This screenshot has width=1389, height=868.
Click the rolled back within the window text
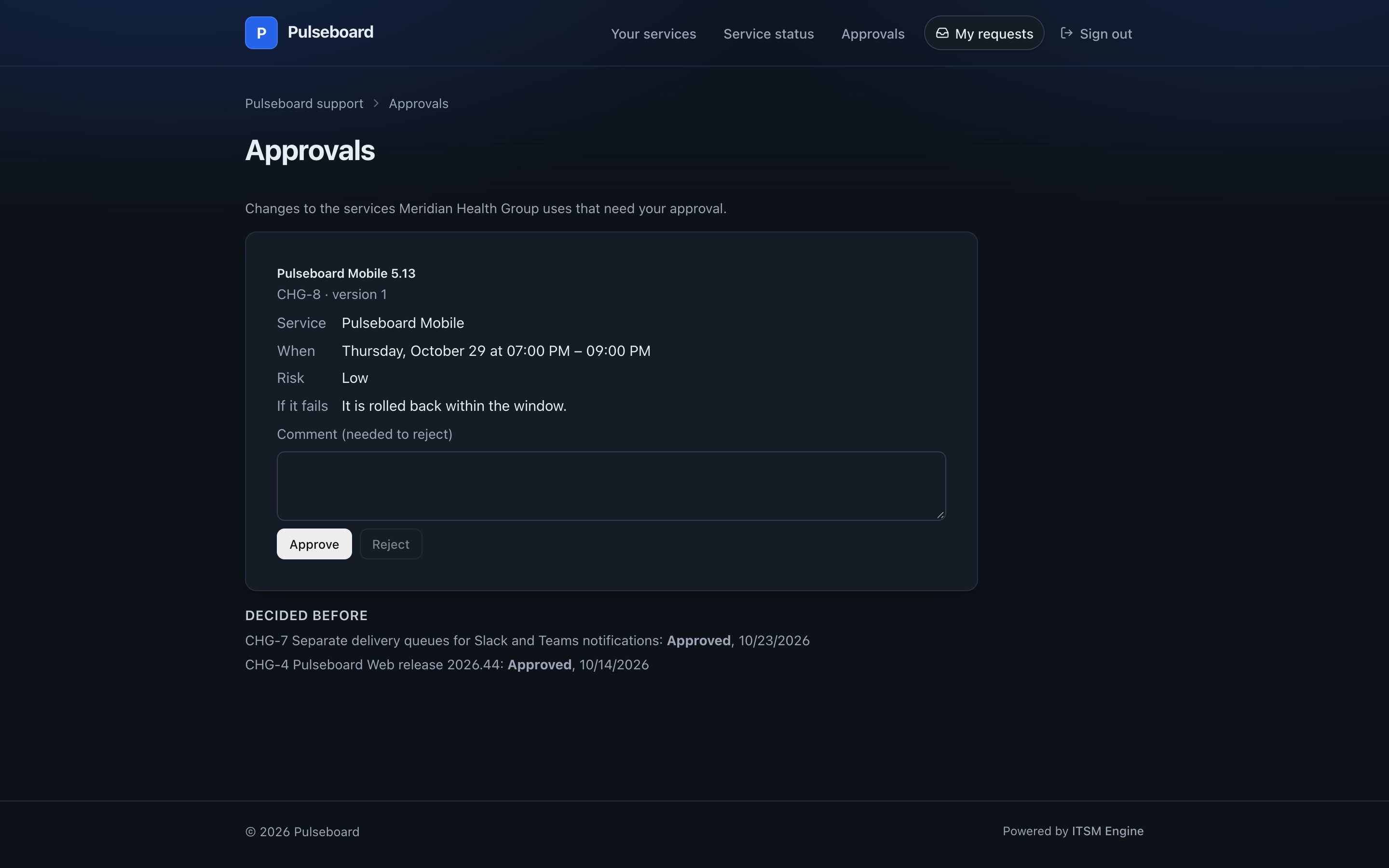[x=454, y=406]
